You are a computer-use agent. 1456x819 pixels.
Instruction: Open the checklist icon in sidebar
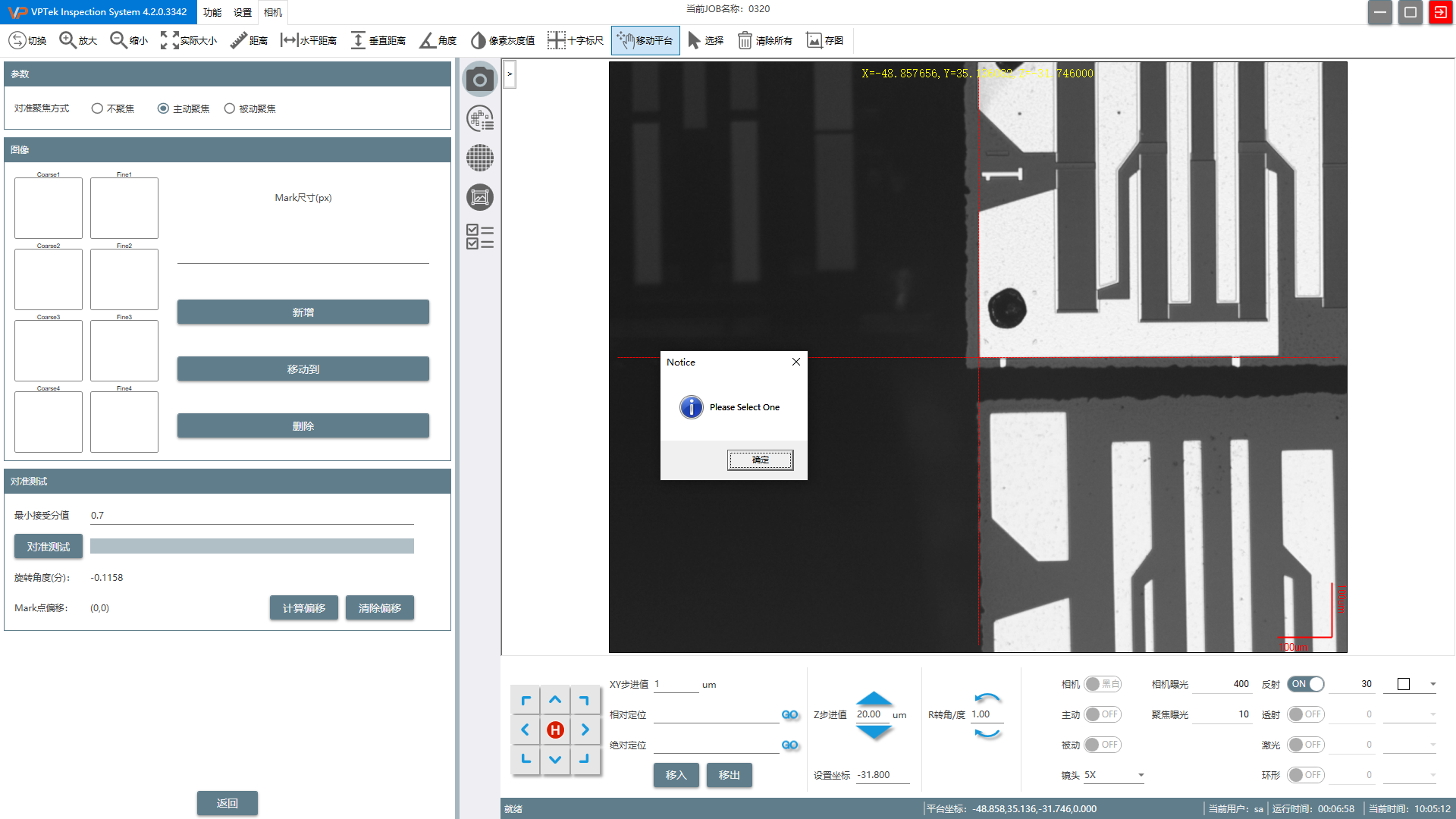pyautogui.click(x=479, y=237)
